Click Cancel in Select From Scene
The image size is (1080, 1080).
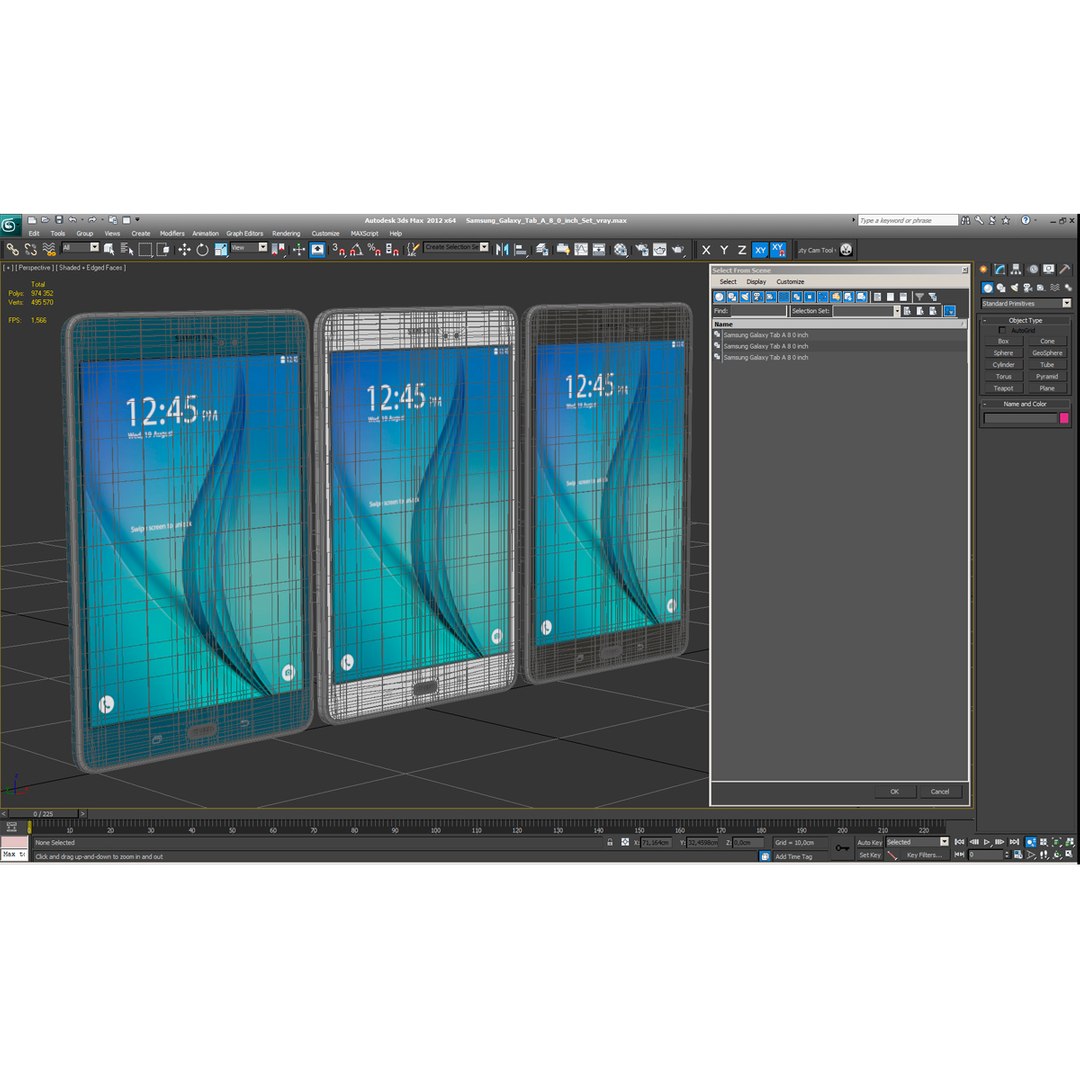tap(939, 791)
